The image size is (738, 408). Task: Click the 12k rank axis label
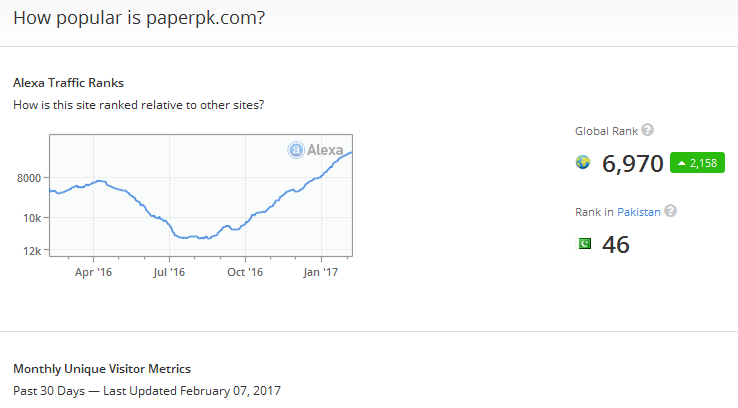32,251
